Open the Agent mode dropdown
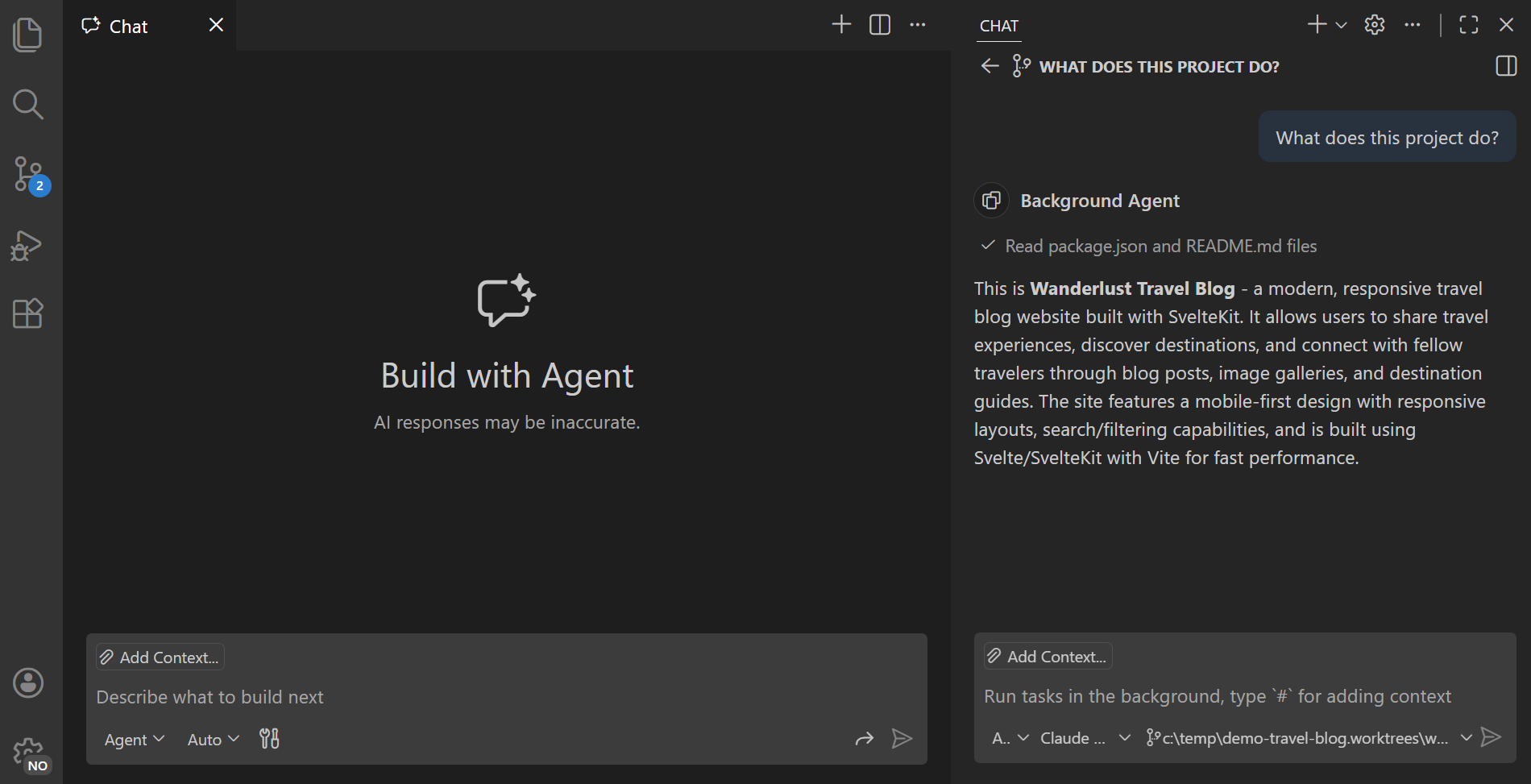This screenshot has width=1531, height=784. pyautogui.click(x=134, y=739)
